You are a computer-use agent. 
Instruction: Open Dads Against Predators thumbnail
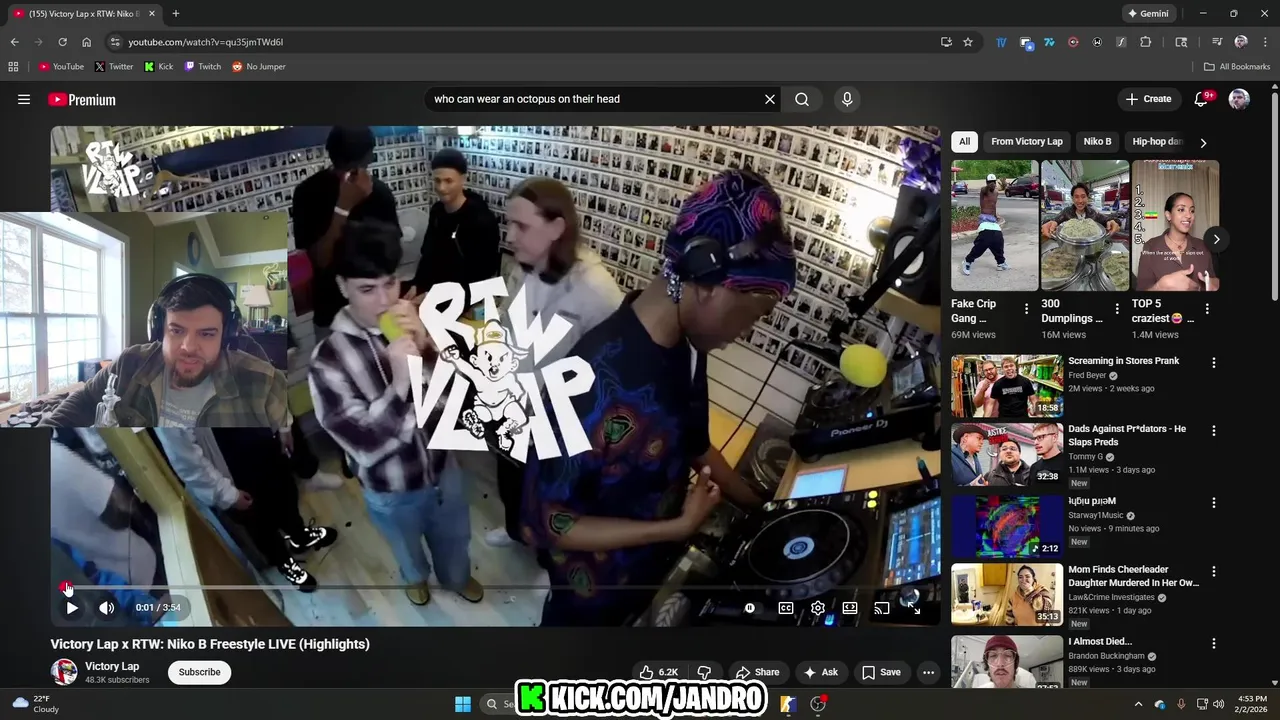pyautogui.click(x=1007, y=454)
